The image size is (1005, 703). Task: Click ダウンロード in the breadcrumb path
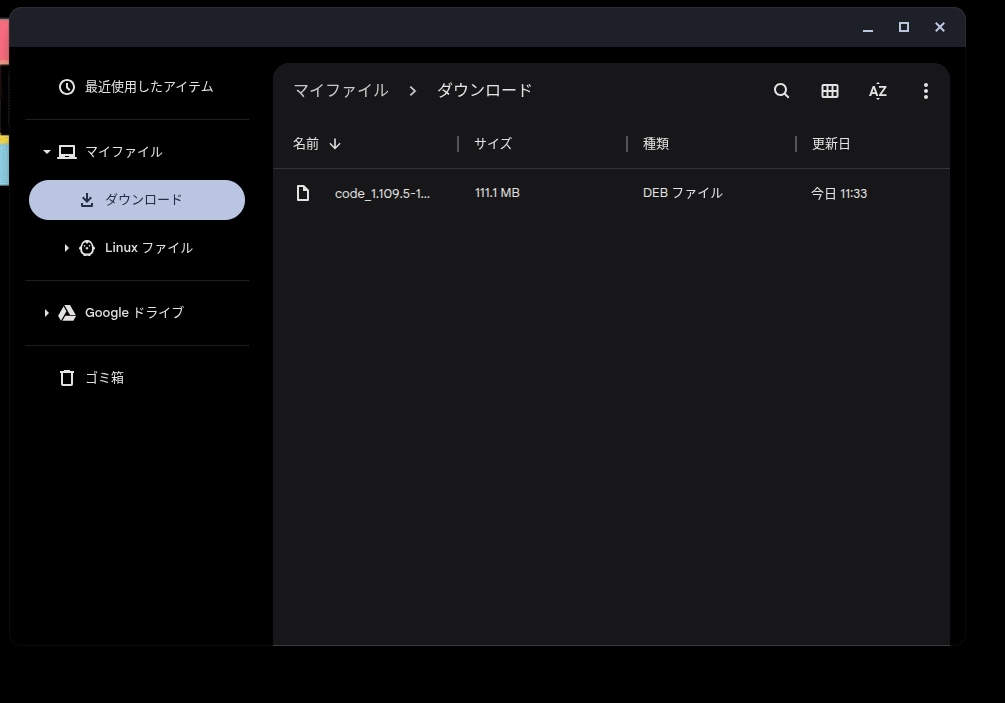[483, 90]
